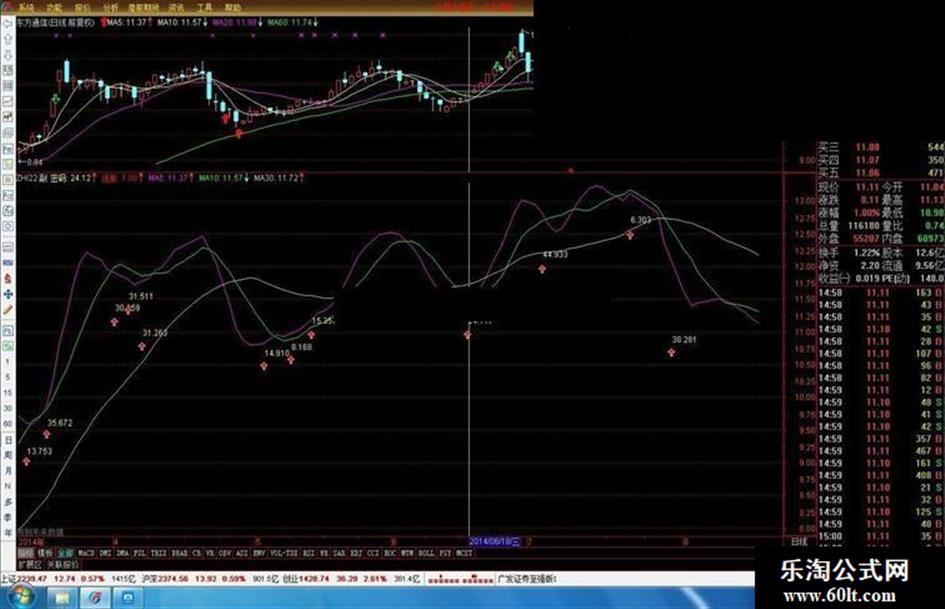Click the line chart icon in sidebar
The width and height of the screenshot is (945, 609).
click(x=8, y=102)
